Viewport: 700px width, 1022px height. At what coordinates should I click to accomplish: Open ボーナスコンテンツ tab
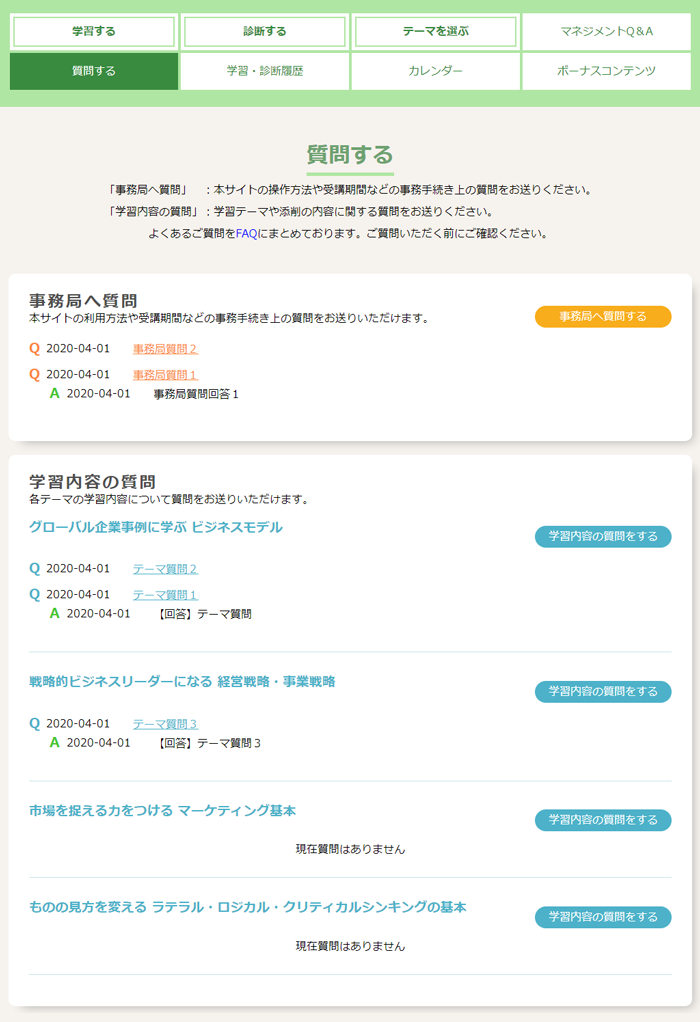coord(606,71)
